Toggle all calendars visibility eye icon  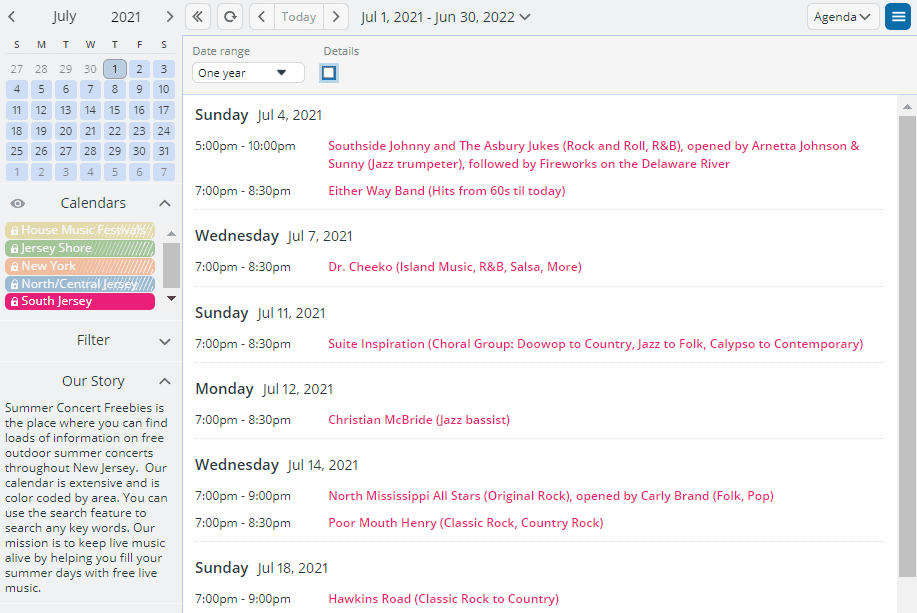pos(17,203)
